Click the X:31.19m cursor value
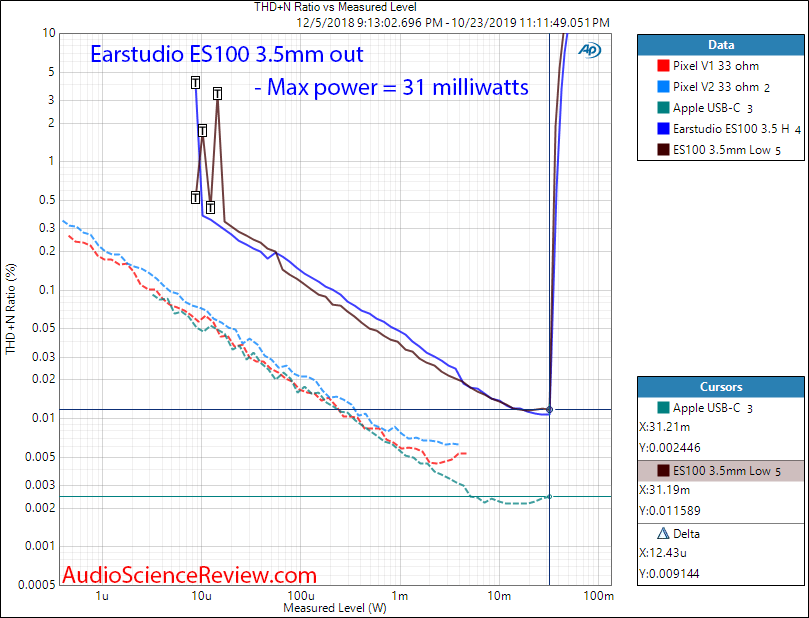This screenshot has width=809, height=618. tap(664, 490)
